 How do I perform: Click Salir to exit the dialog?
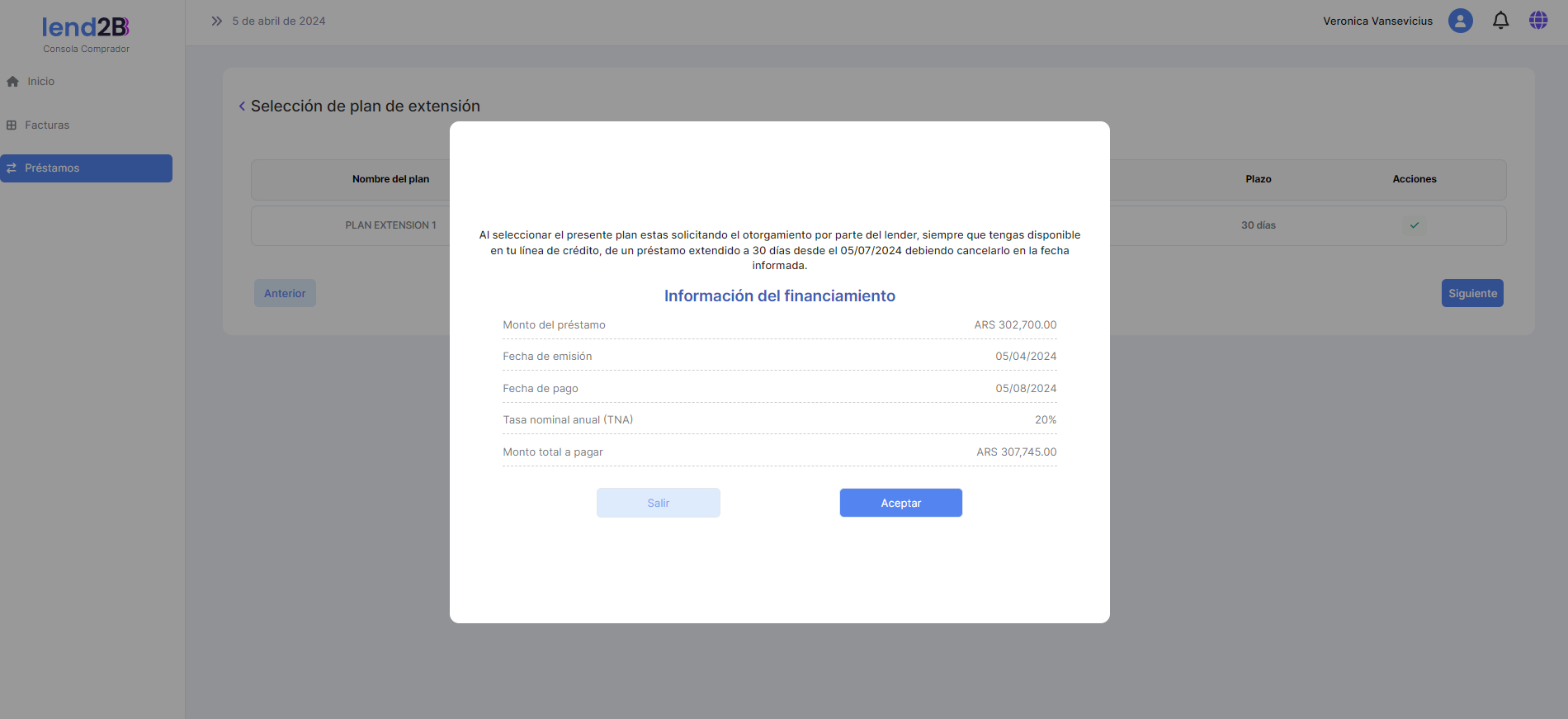pyautogui.click(x=658, y=503)
